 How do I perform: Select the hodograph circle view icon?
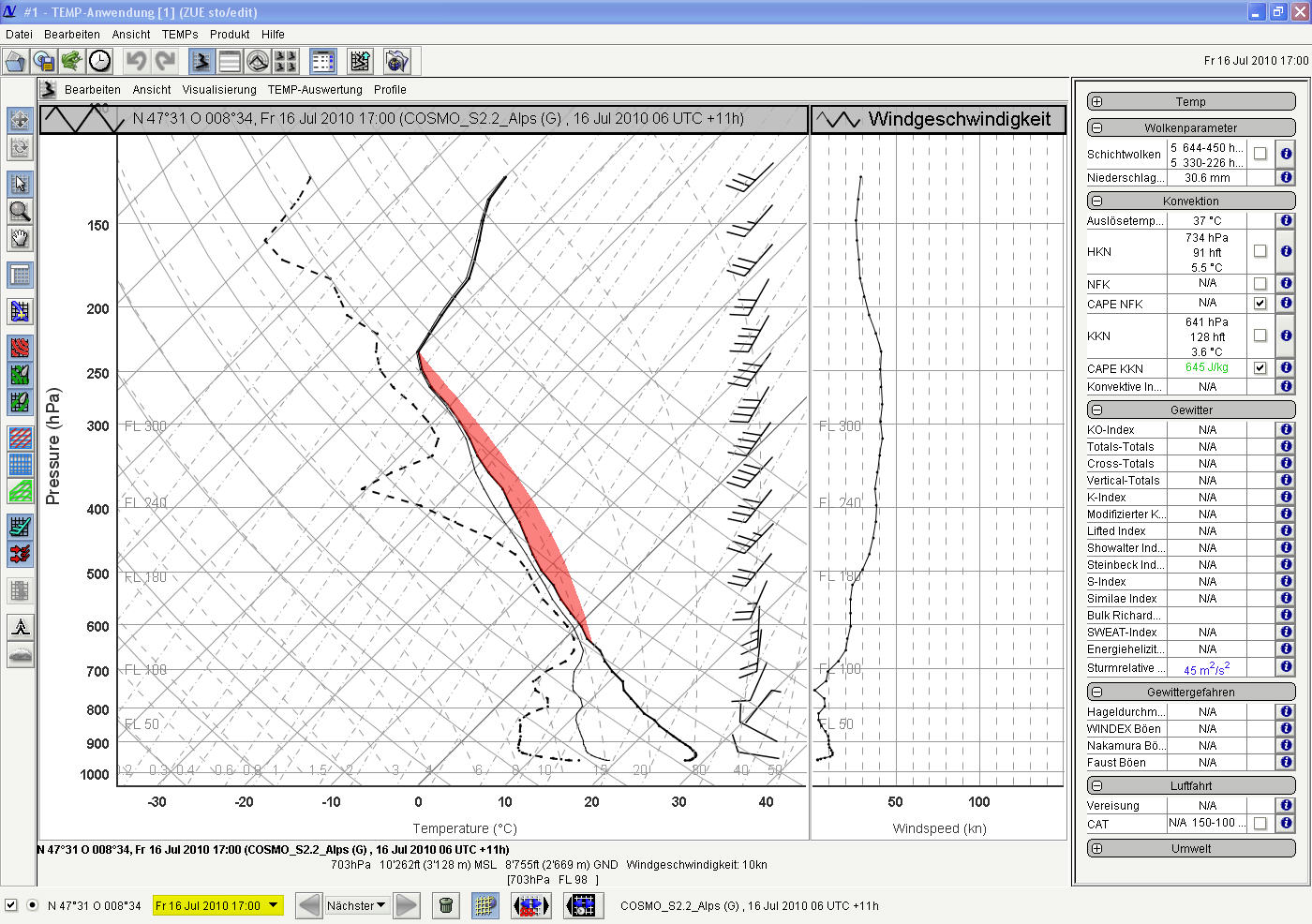[258, 62]
